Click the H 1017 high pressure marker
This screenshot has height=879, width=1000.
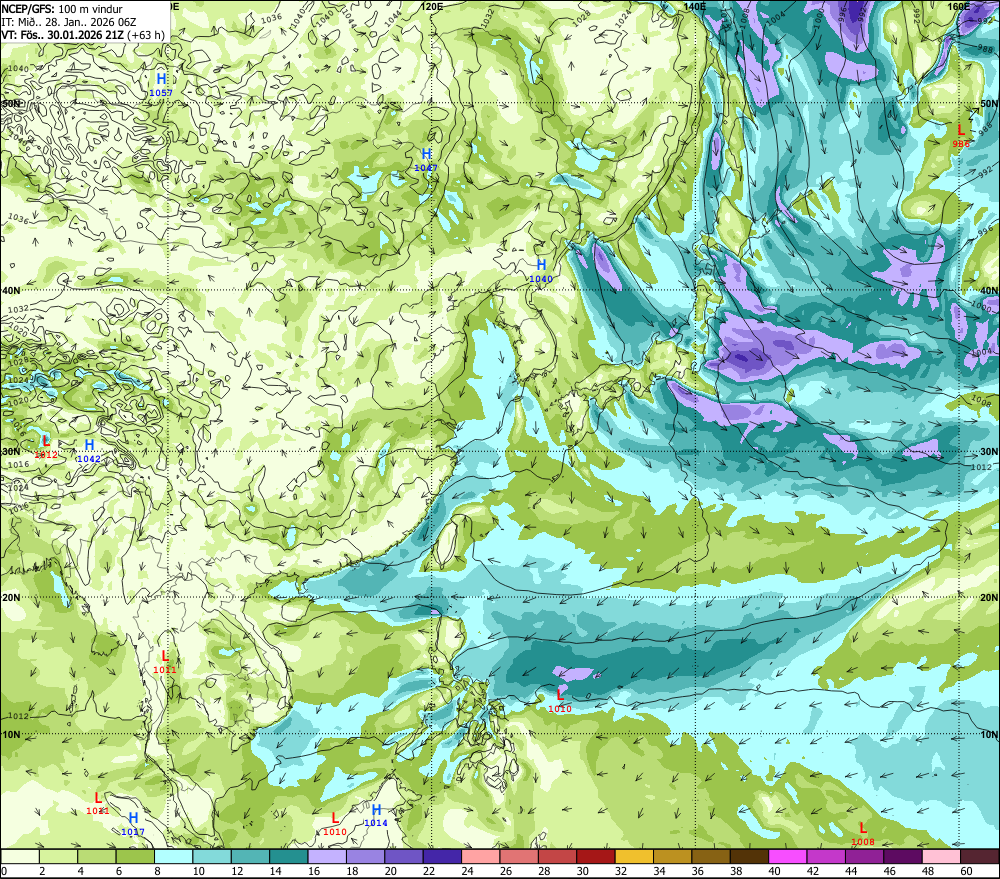coord(133,824)
